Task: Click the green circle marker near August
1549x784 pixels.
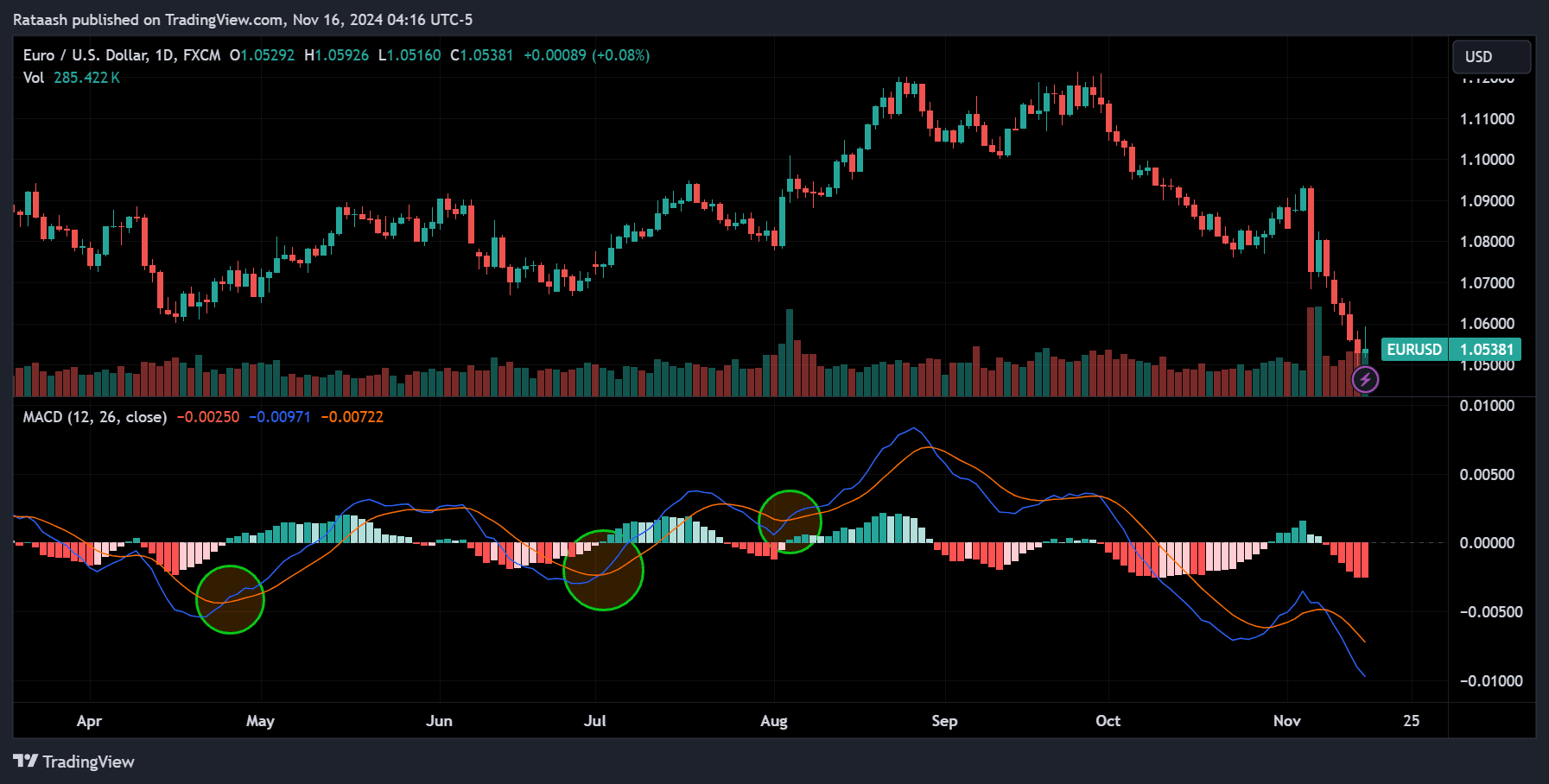Action: [790, 520]
